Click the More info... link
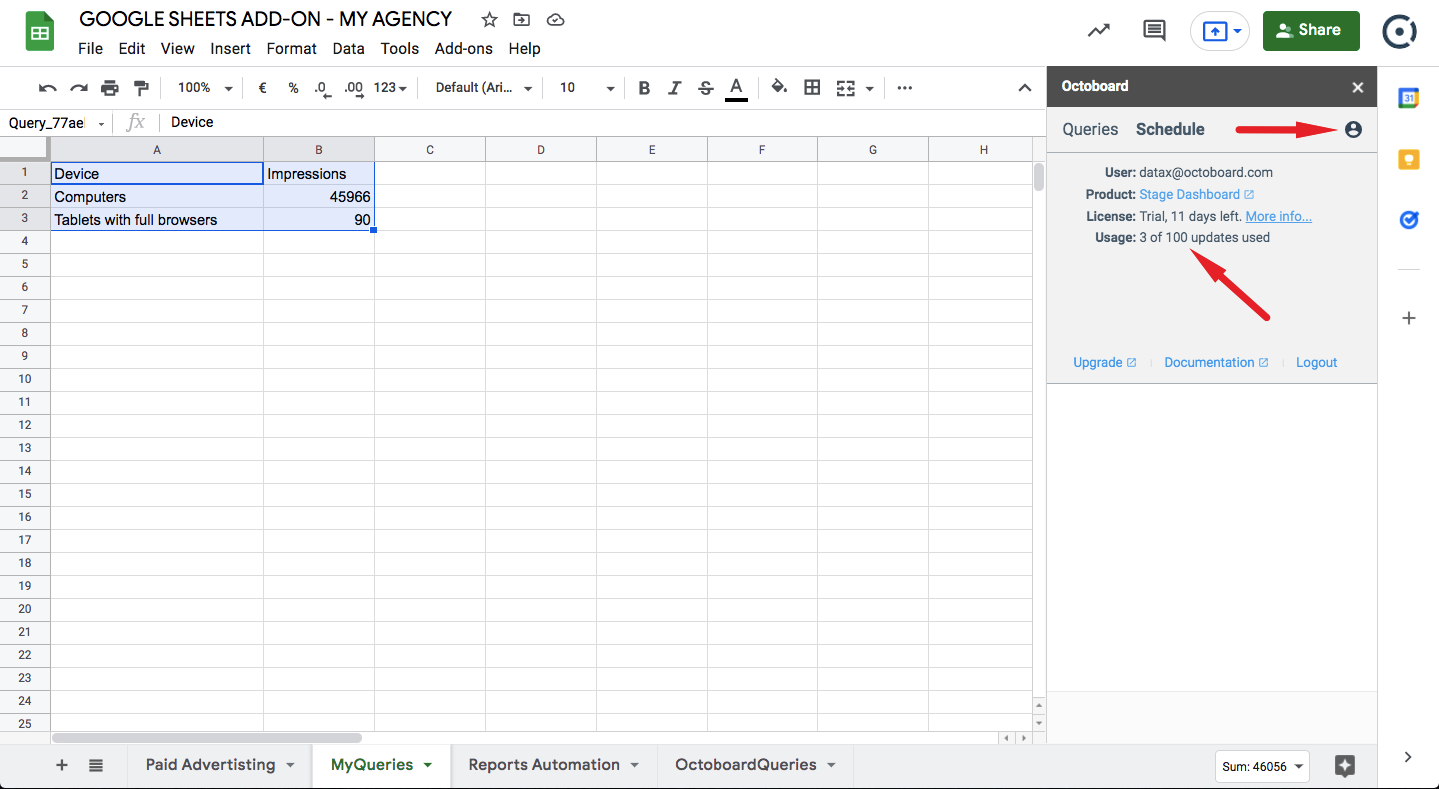This screenshot has height=789, width=1439. coord(1278,216)
